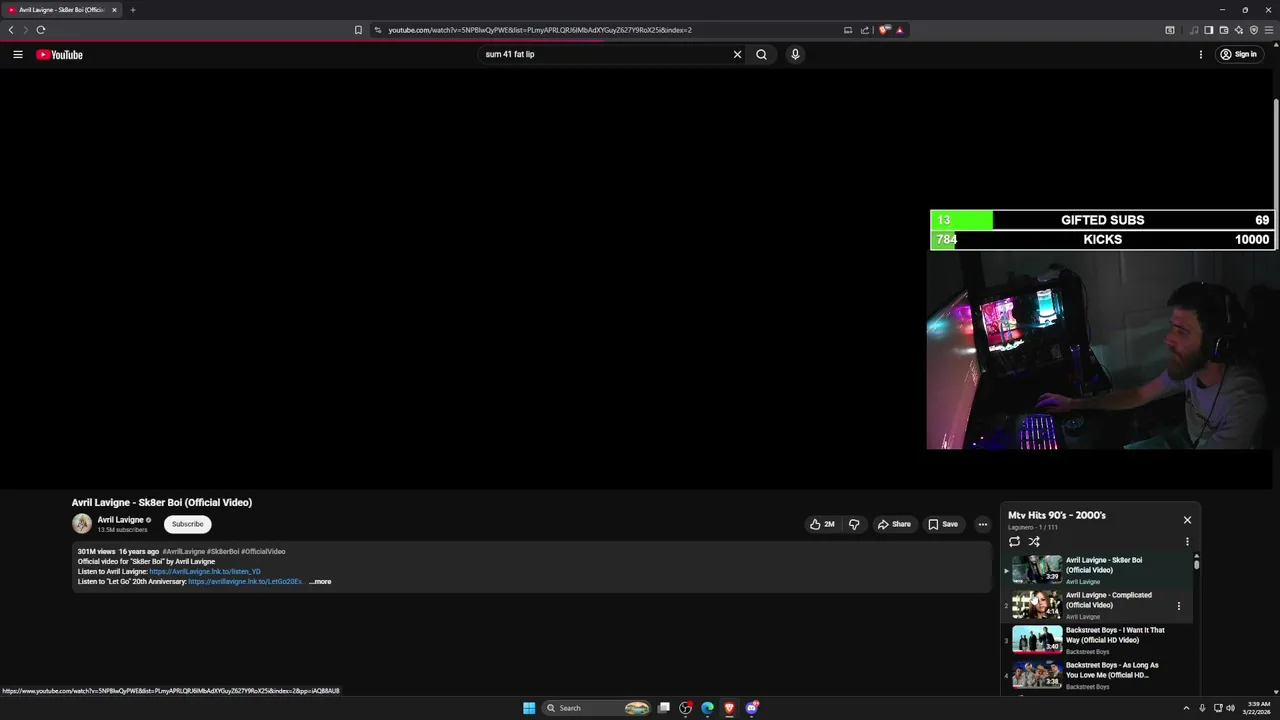Open Brave Wallet icon
This screenshot has height=720, width=1280.
(x=1223, y=30)
